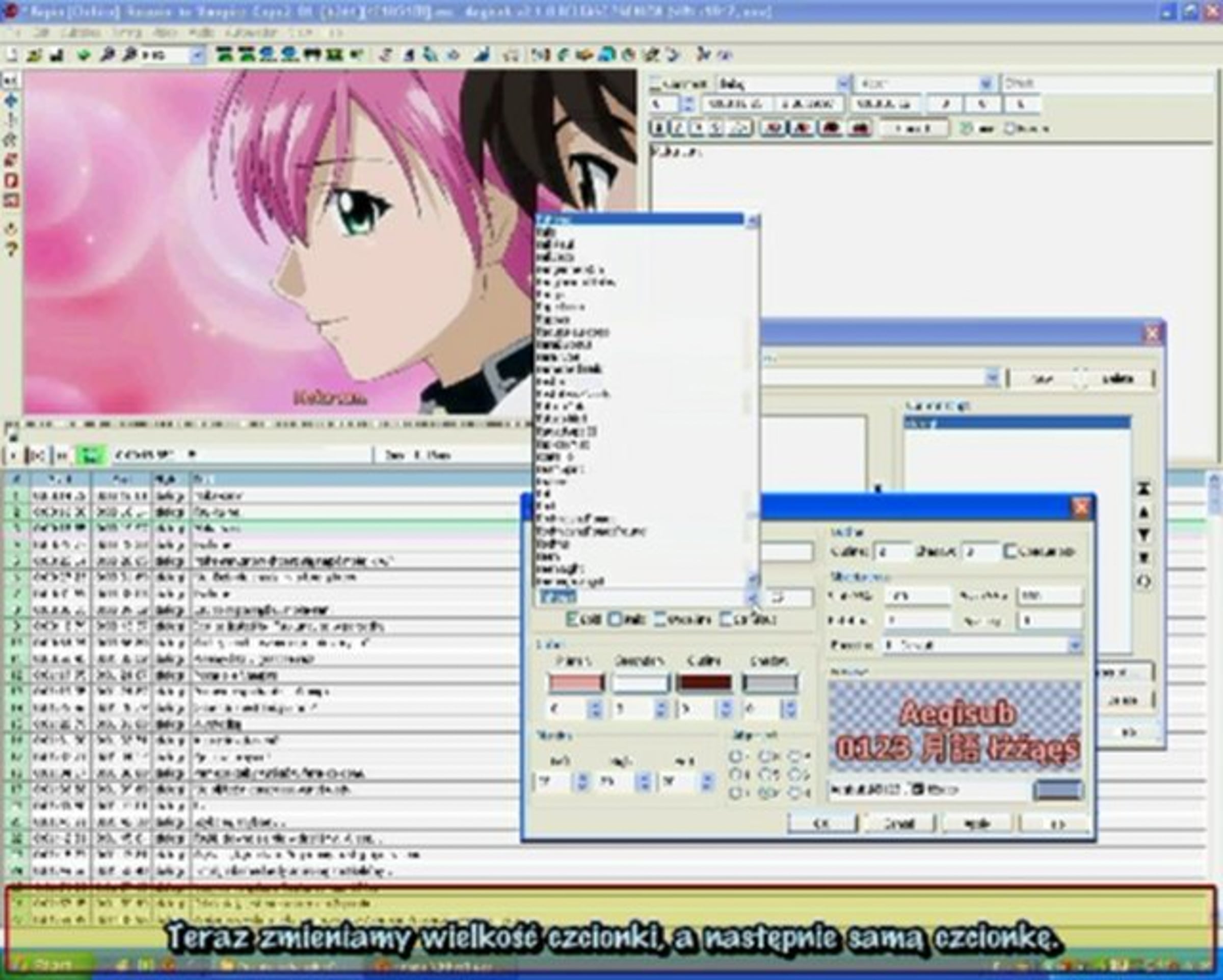This screenshot has height=980, width=1223.
Task: Toggle the Italic checkbox in style editor
Action: 615,619
